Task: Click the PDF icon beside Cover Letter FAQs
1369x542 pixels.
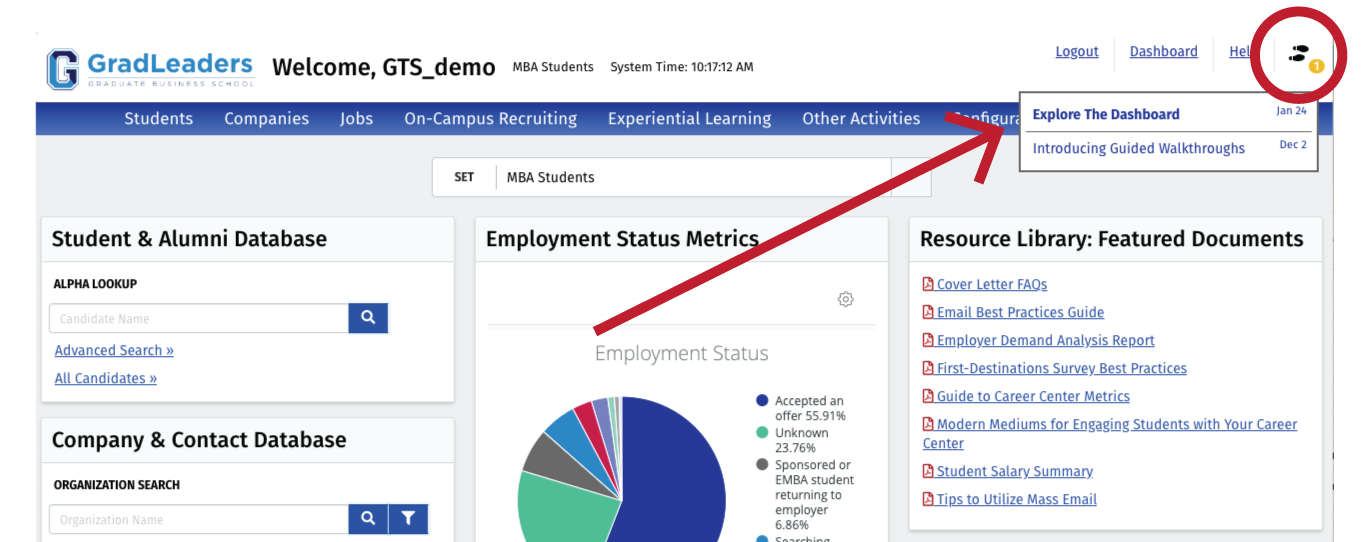Action: pos(928,285)
